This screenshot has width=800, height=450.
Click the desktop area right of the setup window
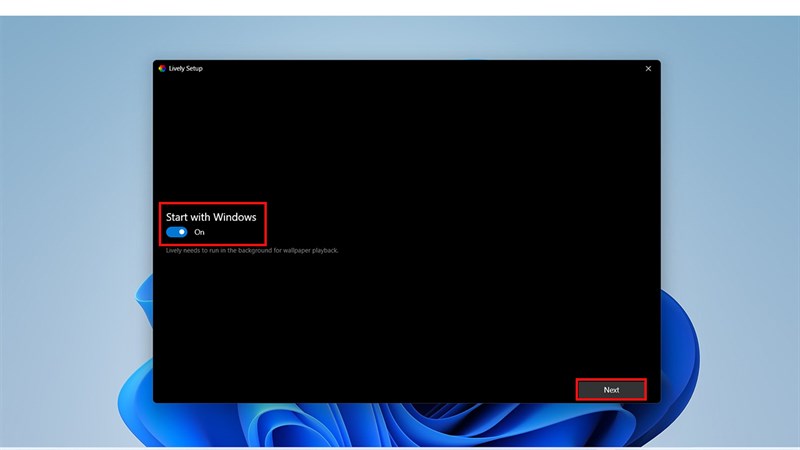pos(730,200)
